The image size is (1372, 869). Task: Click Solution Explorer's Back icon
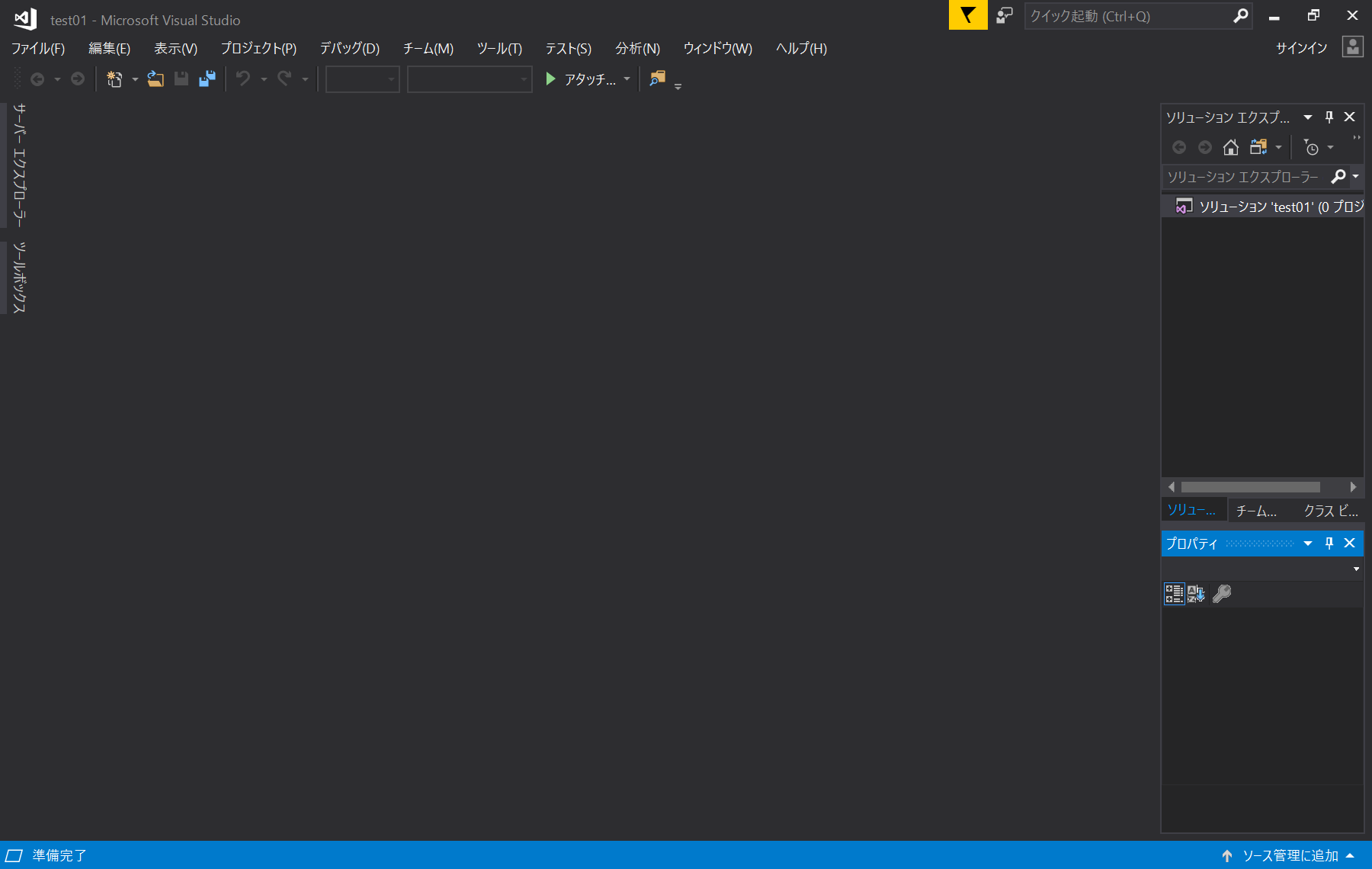tap(1179, 147)
